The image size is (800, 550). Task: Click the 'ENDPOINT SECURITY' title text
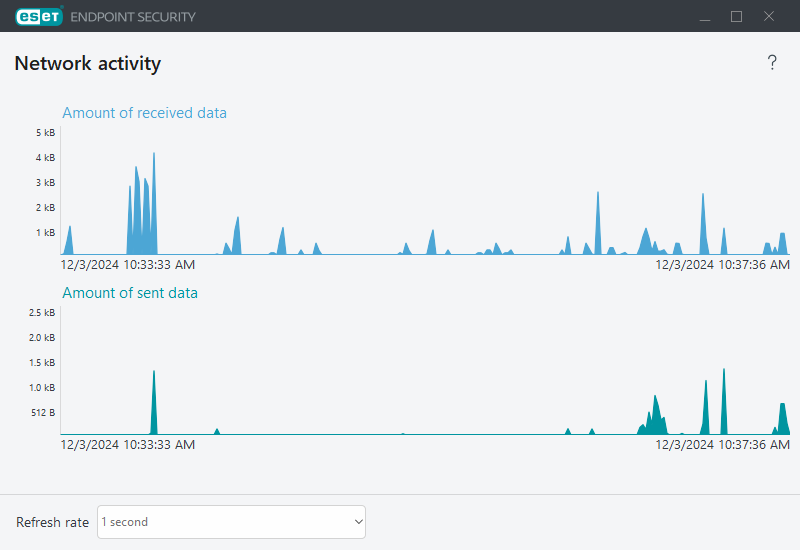pyautogui.click(x=133, y=17)
